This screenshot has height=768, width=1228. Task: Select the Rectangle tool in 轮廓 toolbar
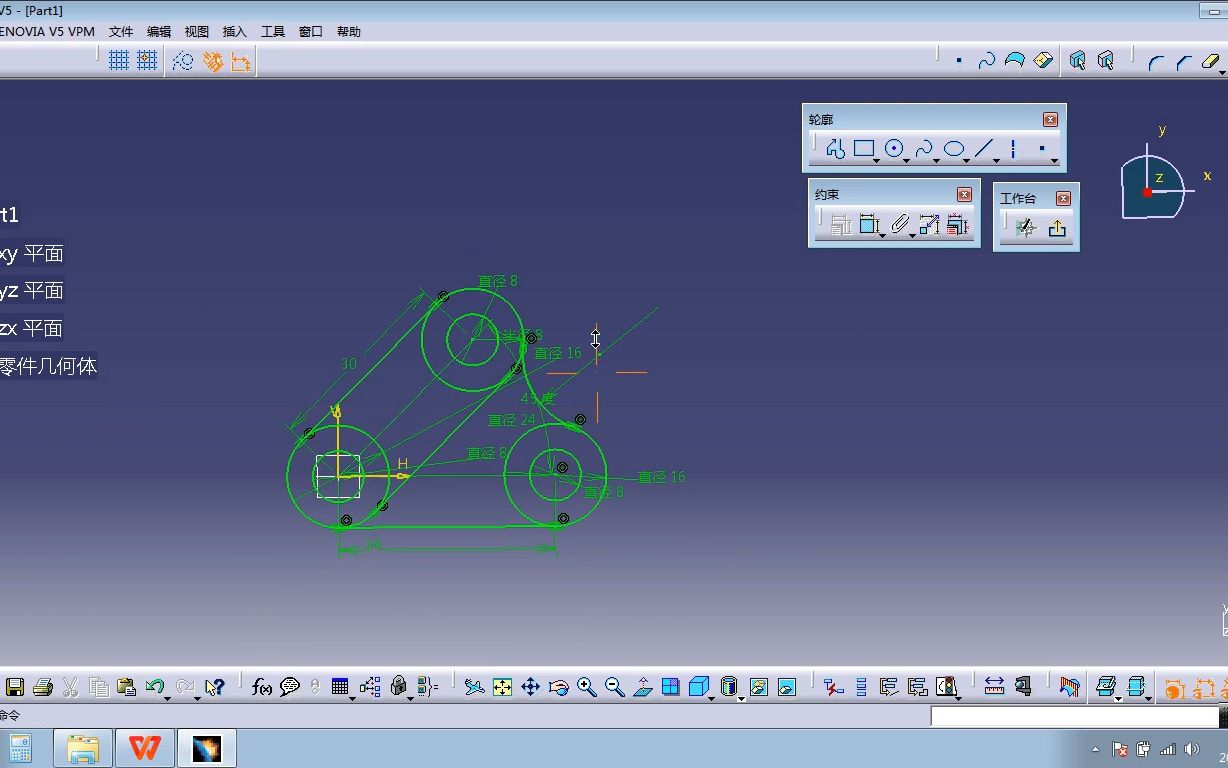coord(864,149)
